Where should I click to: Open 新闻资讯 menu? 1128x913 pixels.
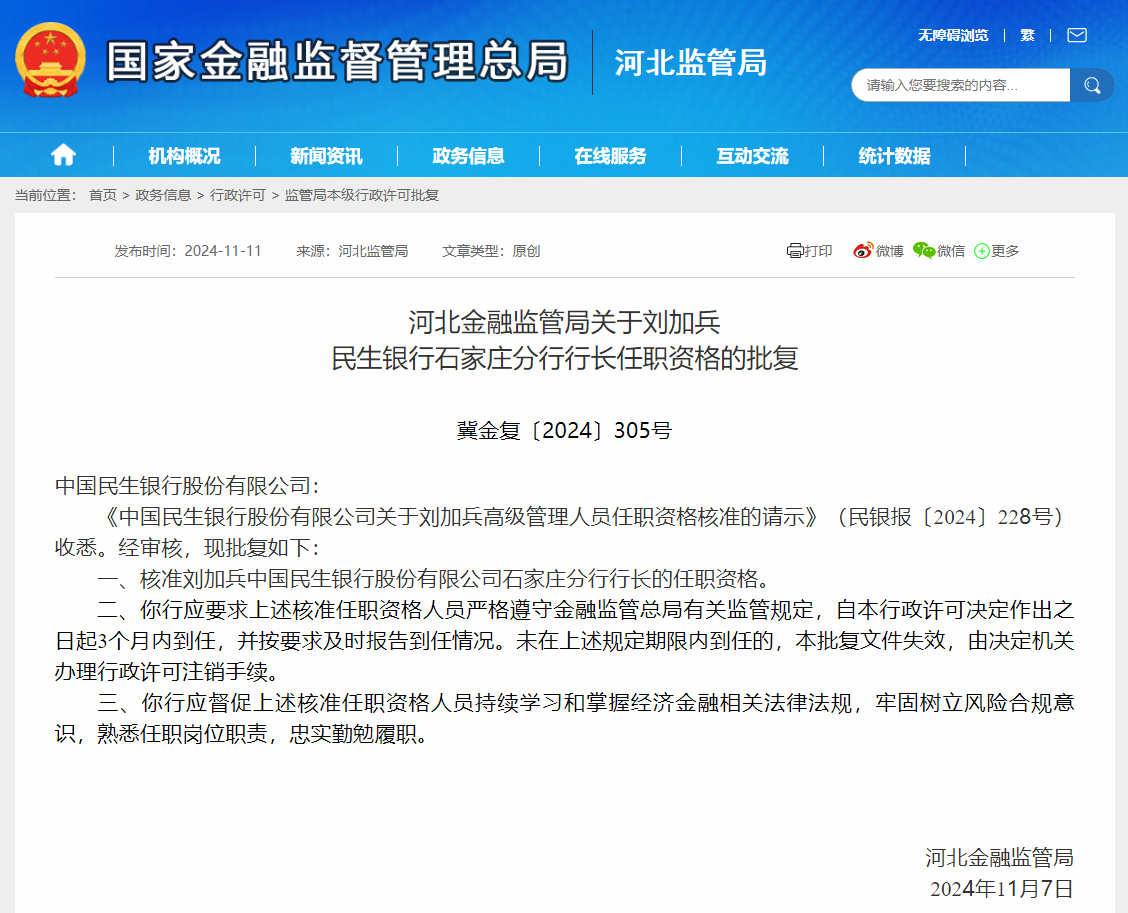pos(326,155)
